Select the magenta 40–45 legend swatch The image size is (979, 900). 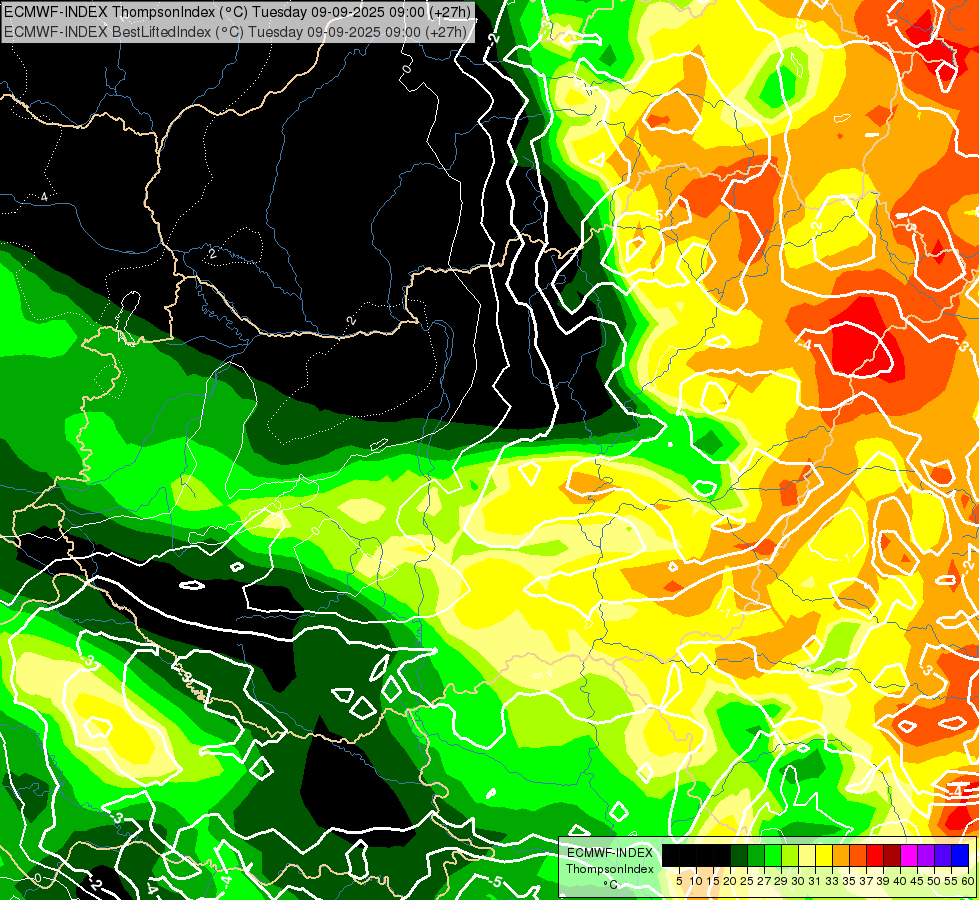click(x=909, y=855)
